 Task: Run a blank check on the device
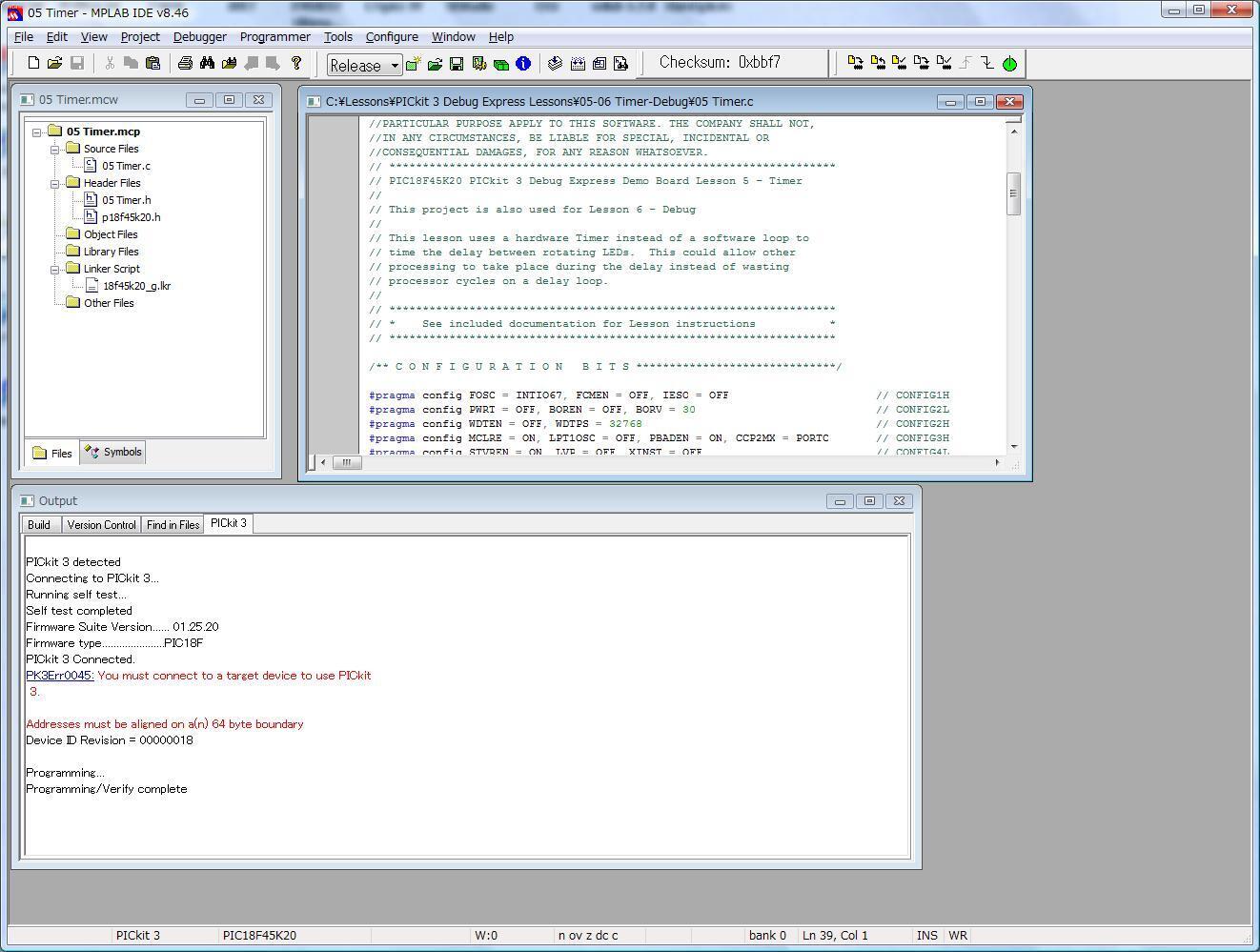click(x=944, y=62)
